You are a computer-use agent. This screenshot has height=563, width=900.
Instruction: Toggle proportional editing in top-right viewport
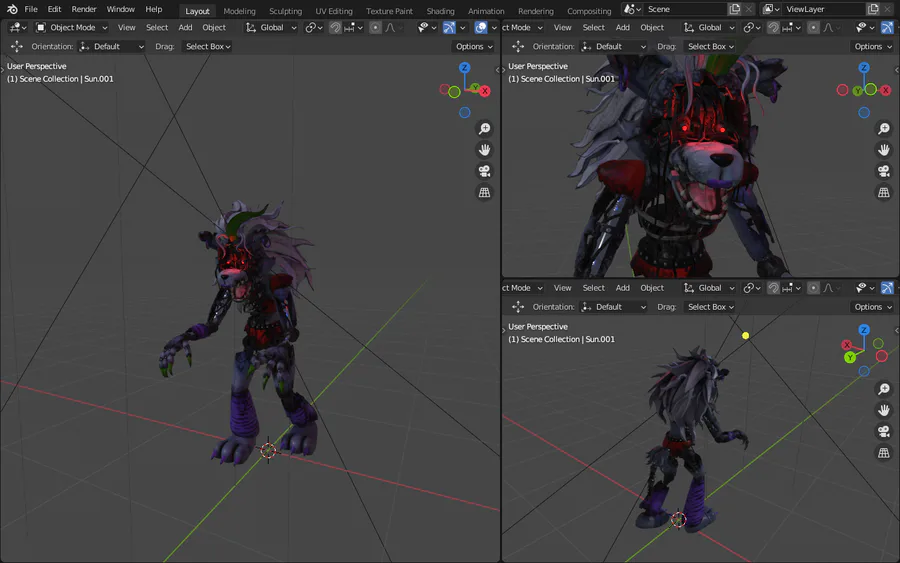pos(813,28)
